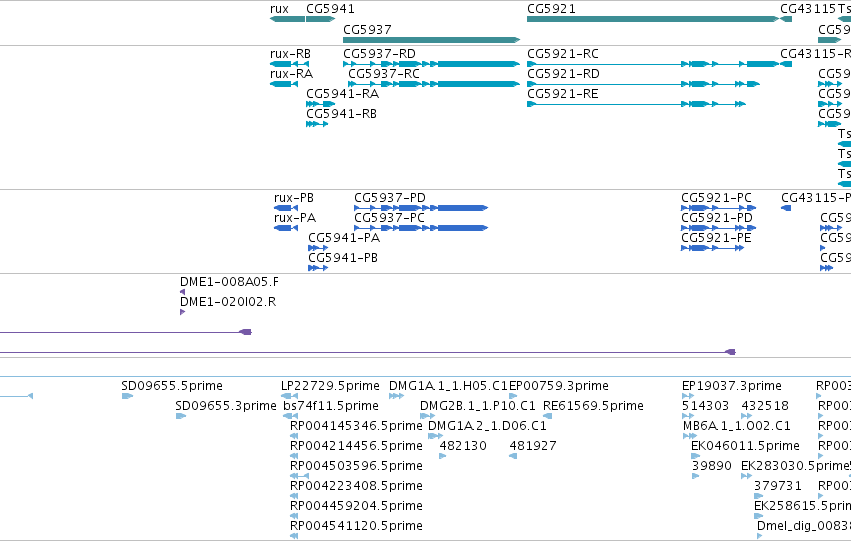Open EST EK258615.5prime

tap(759, 516)
